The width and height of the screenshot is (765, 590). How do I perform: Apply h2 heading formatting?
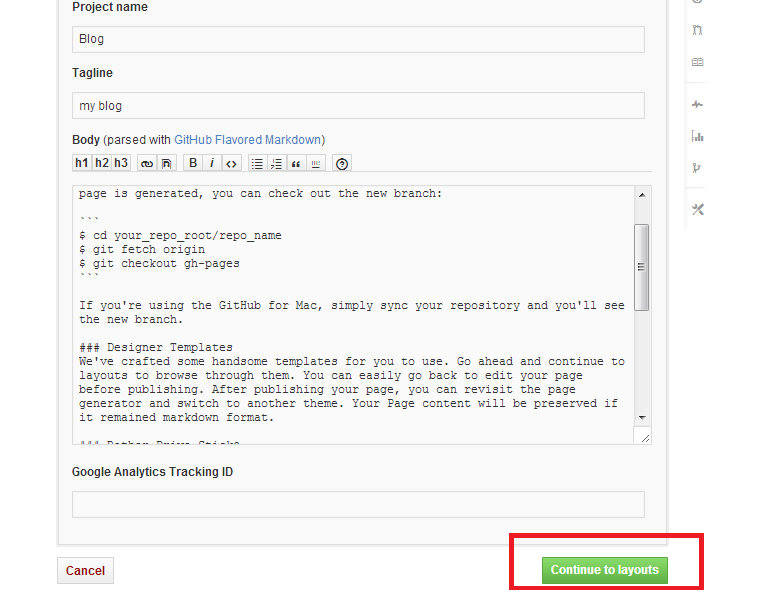101,163
